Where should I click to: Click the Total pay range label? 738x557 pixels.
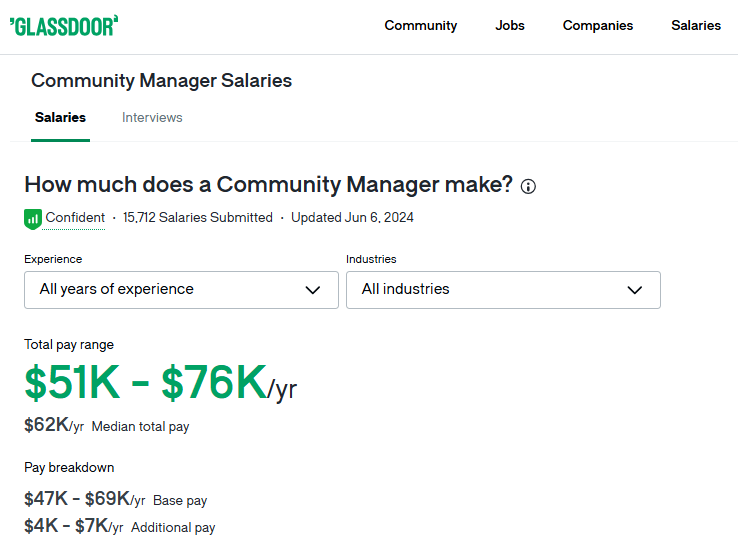click(69, 345)
